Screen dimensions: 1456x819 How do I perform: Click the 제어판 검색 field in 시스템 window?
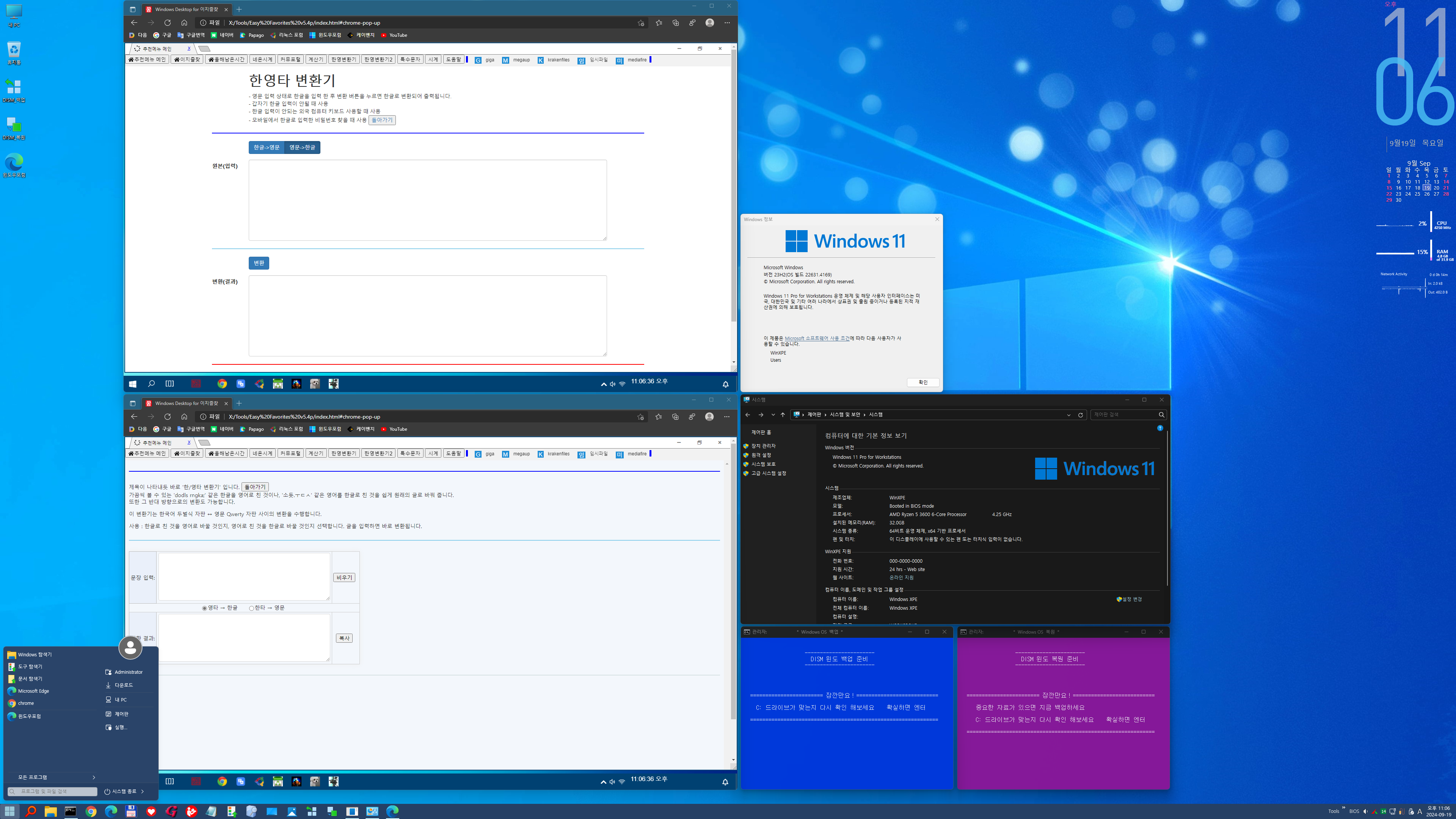1128,415
